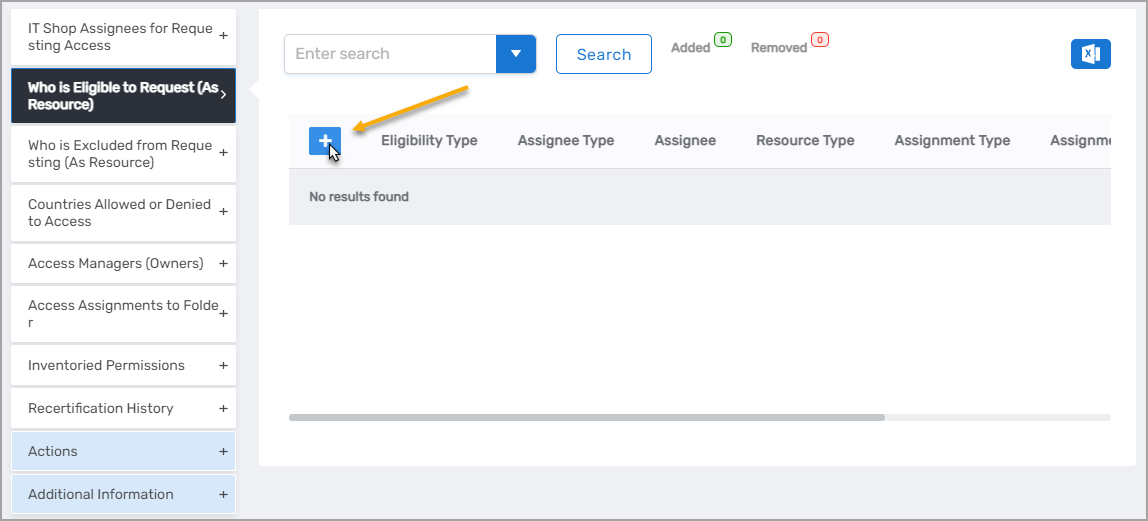The height and width of the screenshot is (521, 1148).
Task: Sort by Assignee Type column header
Action: click(x=566, y=141)
